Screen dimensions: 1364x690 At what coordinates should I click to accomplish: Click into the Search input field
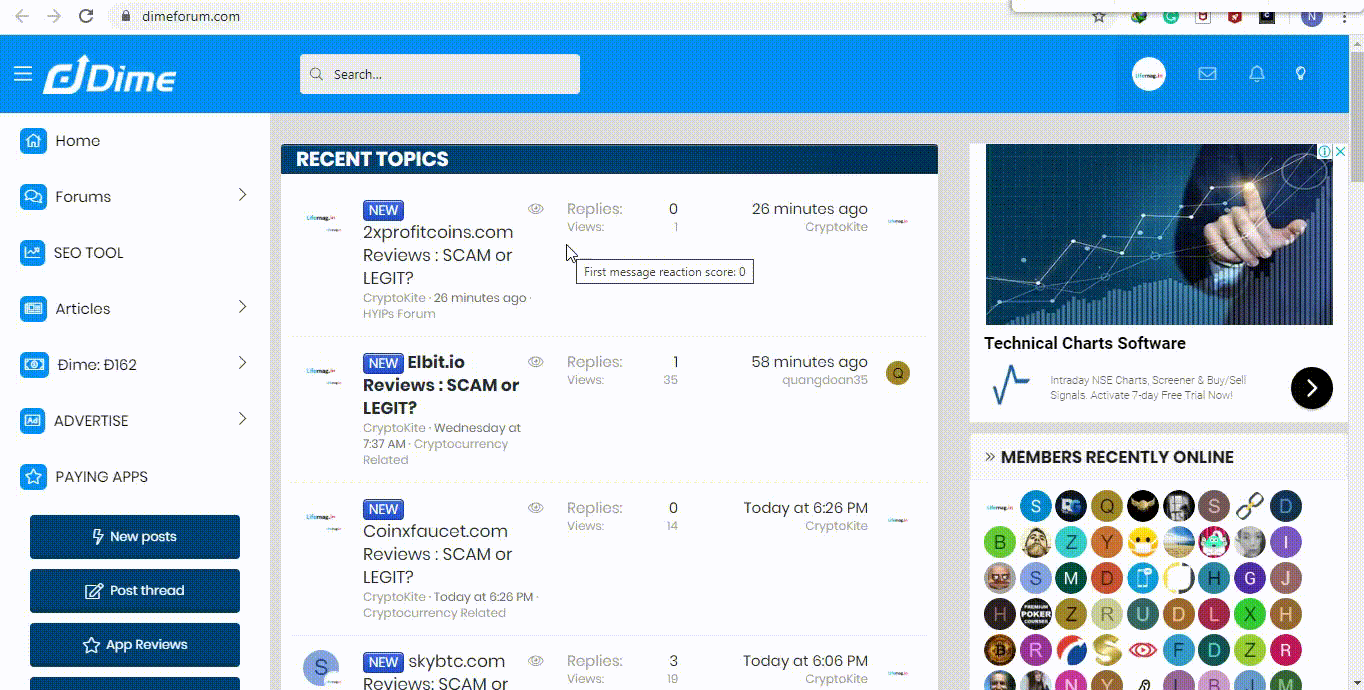[440, 74]
